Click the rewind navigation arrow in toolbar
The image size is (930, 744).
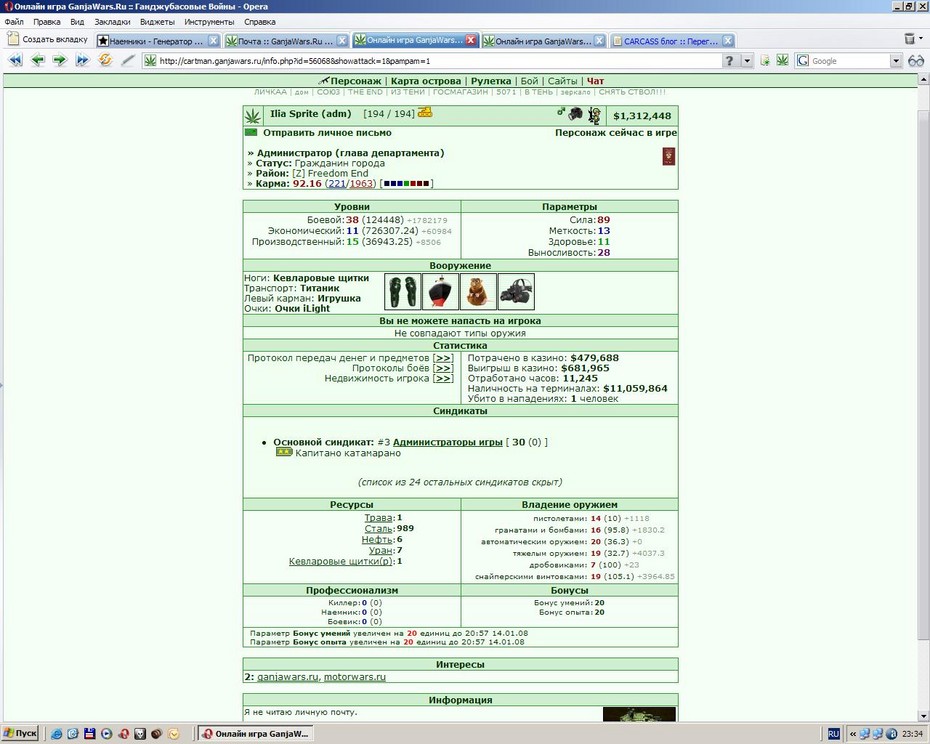coord(15,60)
